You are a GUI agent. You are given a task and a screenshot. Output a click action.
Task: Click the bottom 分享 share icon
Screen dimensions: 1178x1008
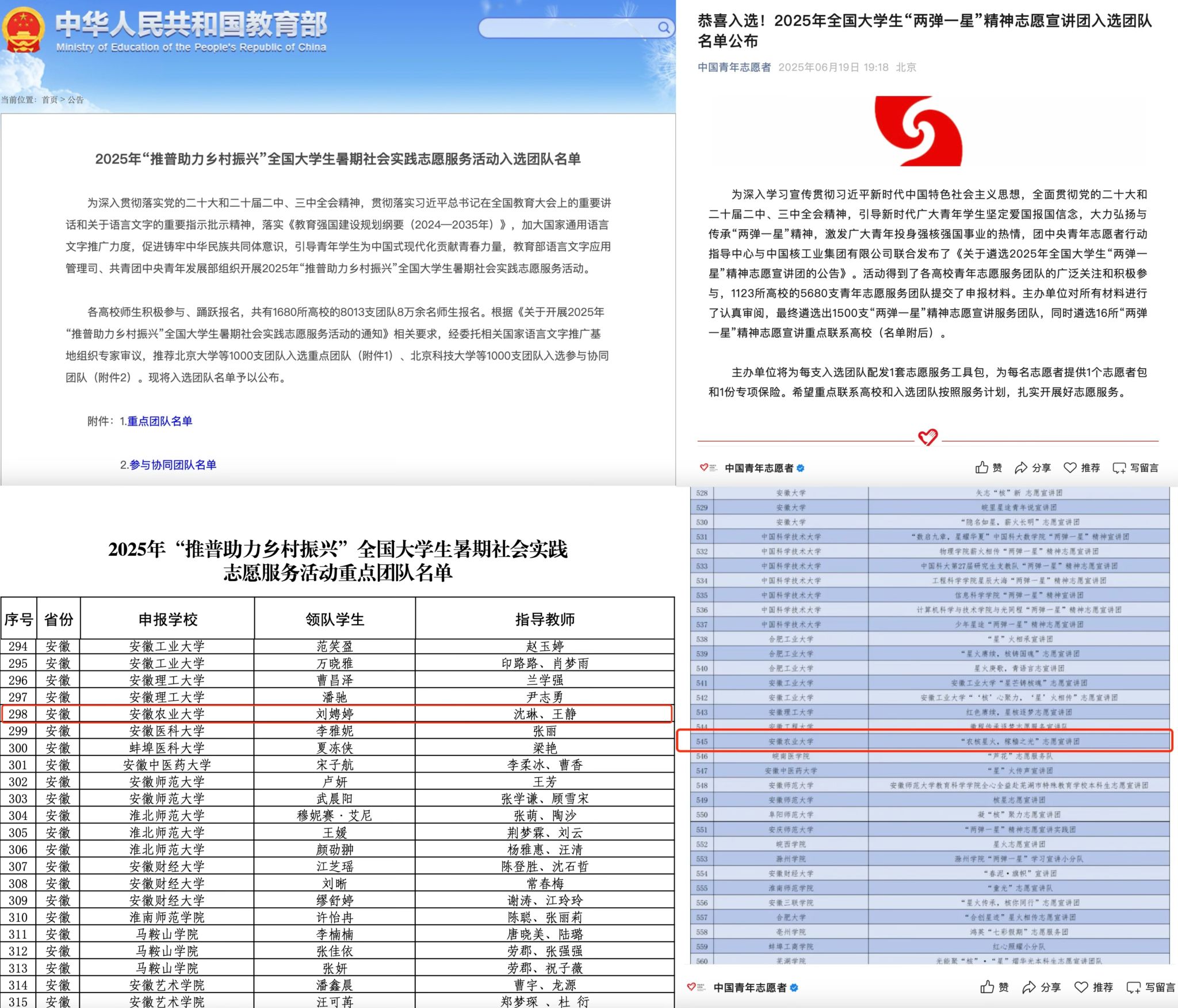(1029, 987)
